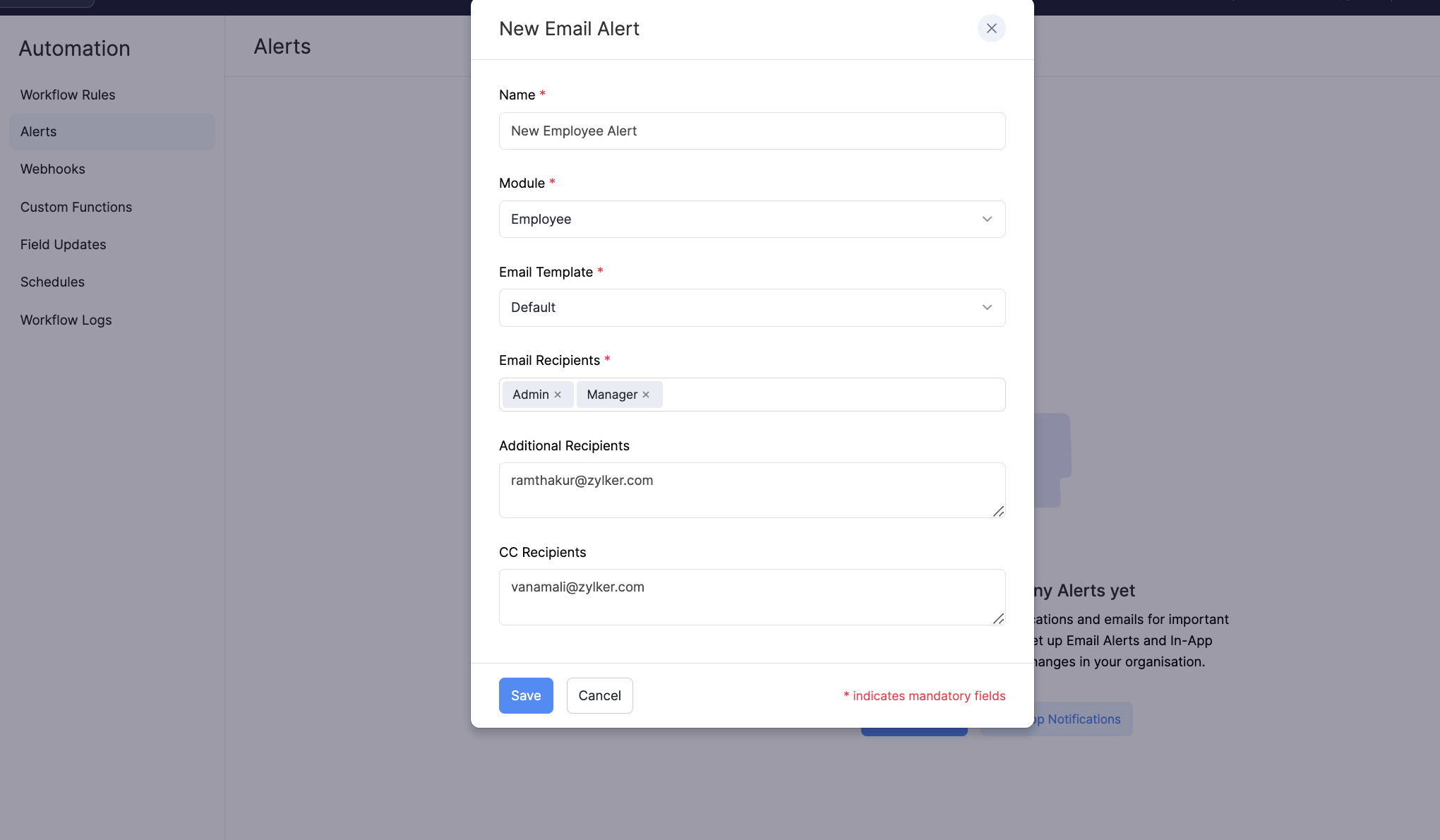Click the Workflow Rules sidebar icon
Image resolution: width=1440 pixels, height=840 pixels.
tap(67, 94)
